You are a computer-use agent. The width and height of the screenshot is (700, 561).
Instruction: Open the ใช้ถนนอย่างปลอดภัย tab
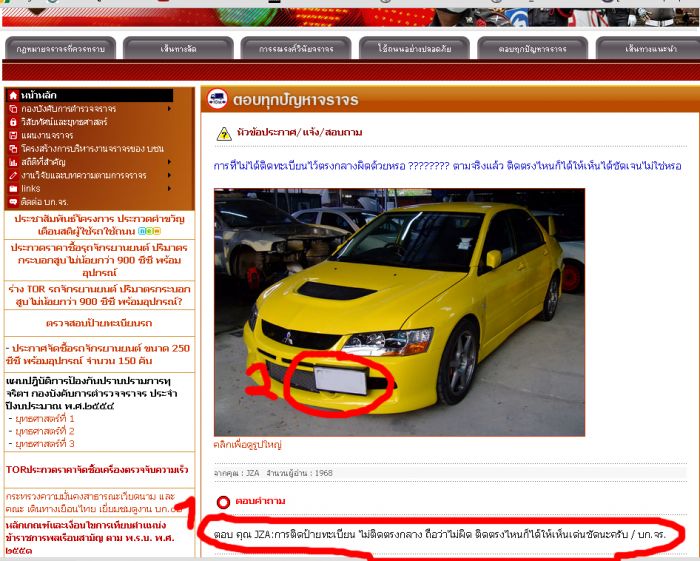[x=414, y=48]
